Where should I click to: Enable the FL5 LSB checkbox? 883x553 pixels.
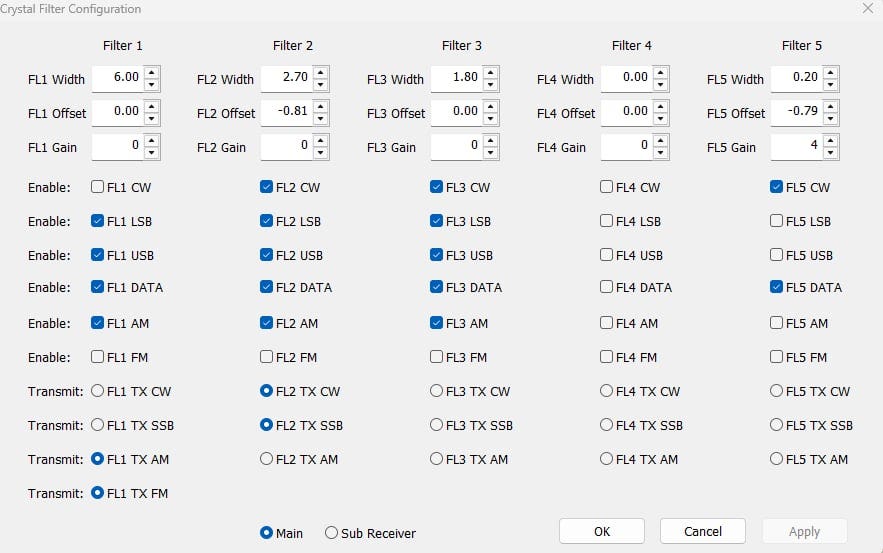777,221
